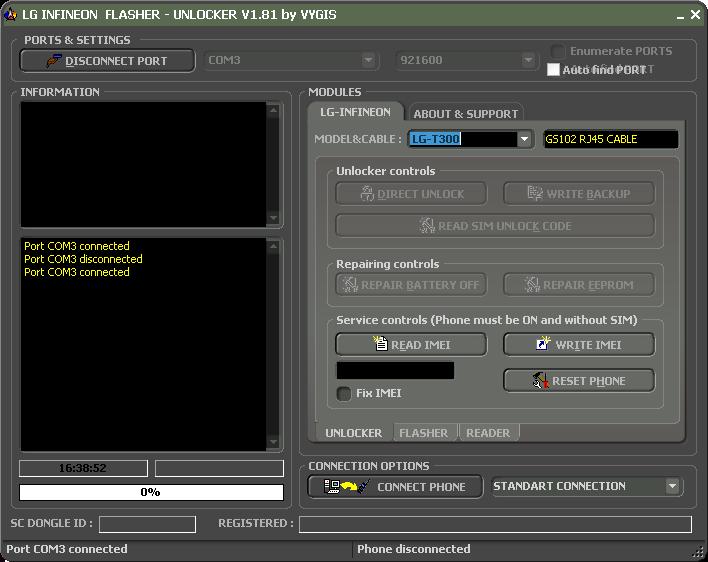This screenshot has height=562, width=708.
Task: Click the REPAIR EEPROM button
Action: [x=579, y=284]
